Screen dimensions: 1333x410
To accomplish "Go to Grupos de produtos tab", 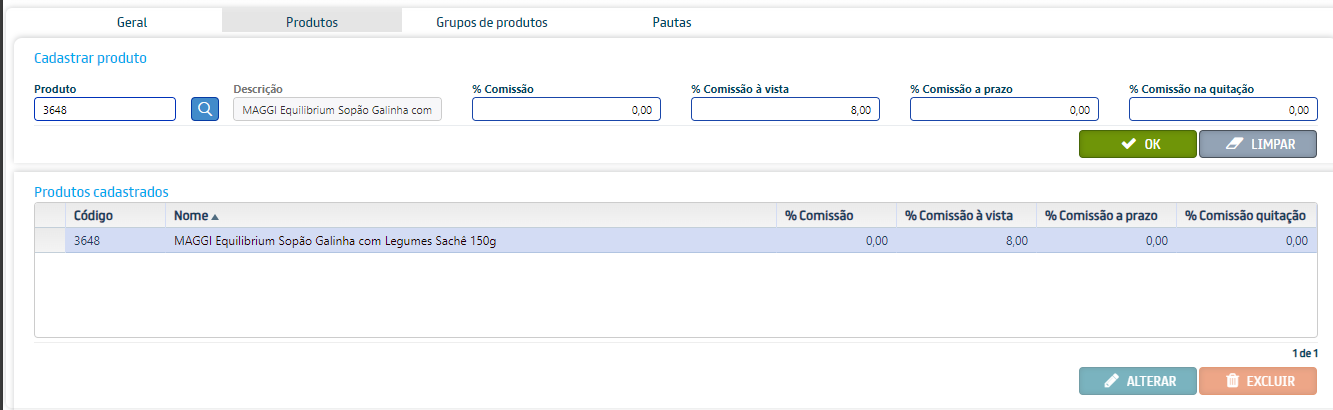I will [x=491, y=22].
